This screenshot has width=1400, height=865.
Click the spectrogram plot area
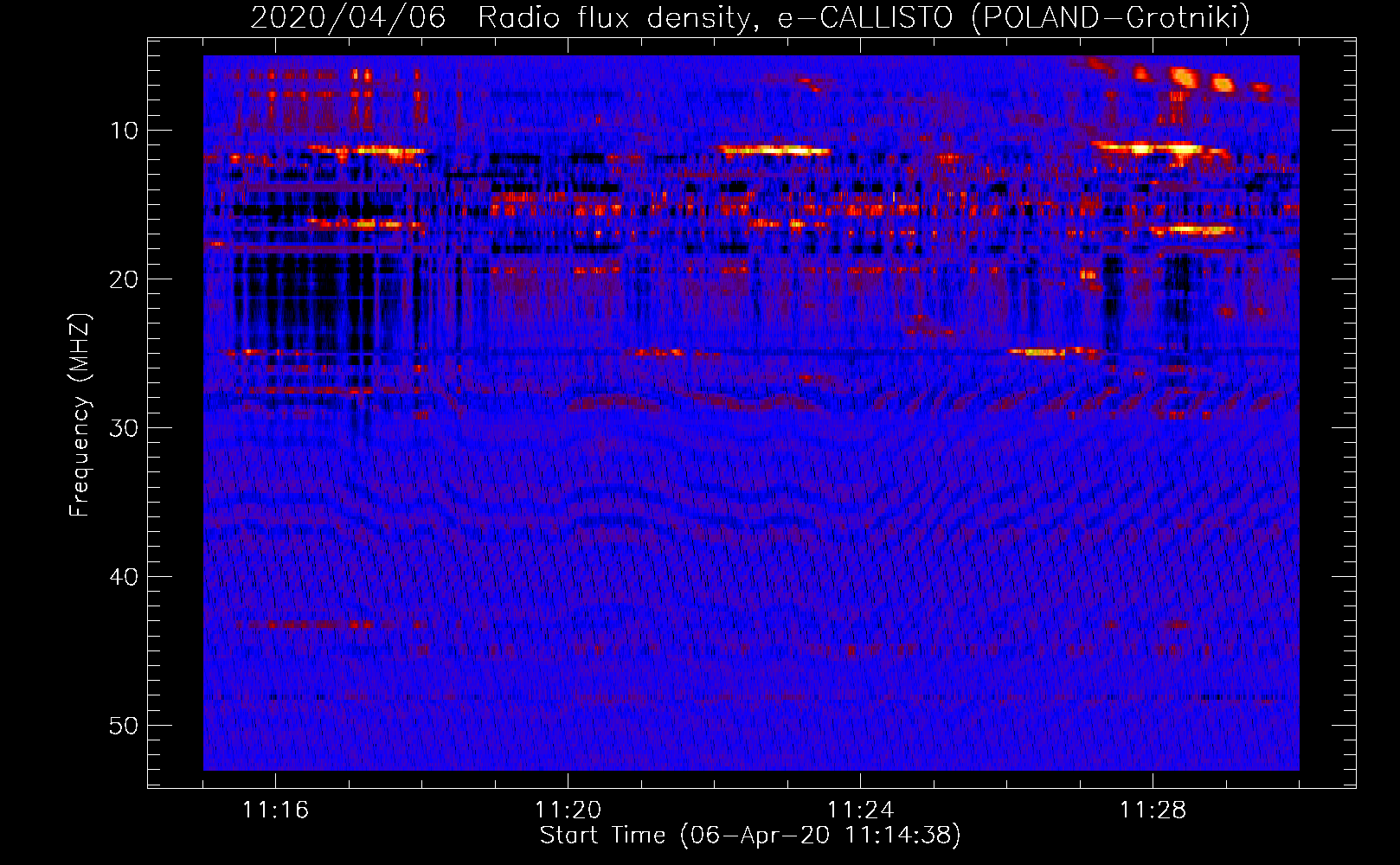[x=751, y=413]
